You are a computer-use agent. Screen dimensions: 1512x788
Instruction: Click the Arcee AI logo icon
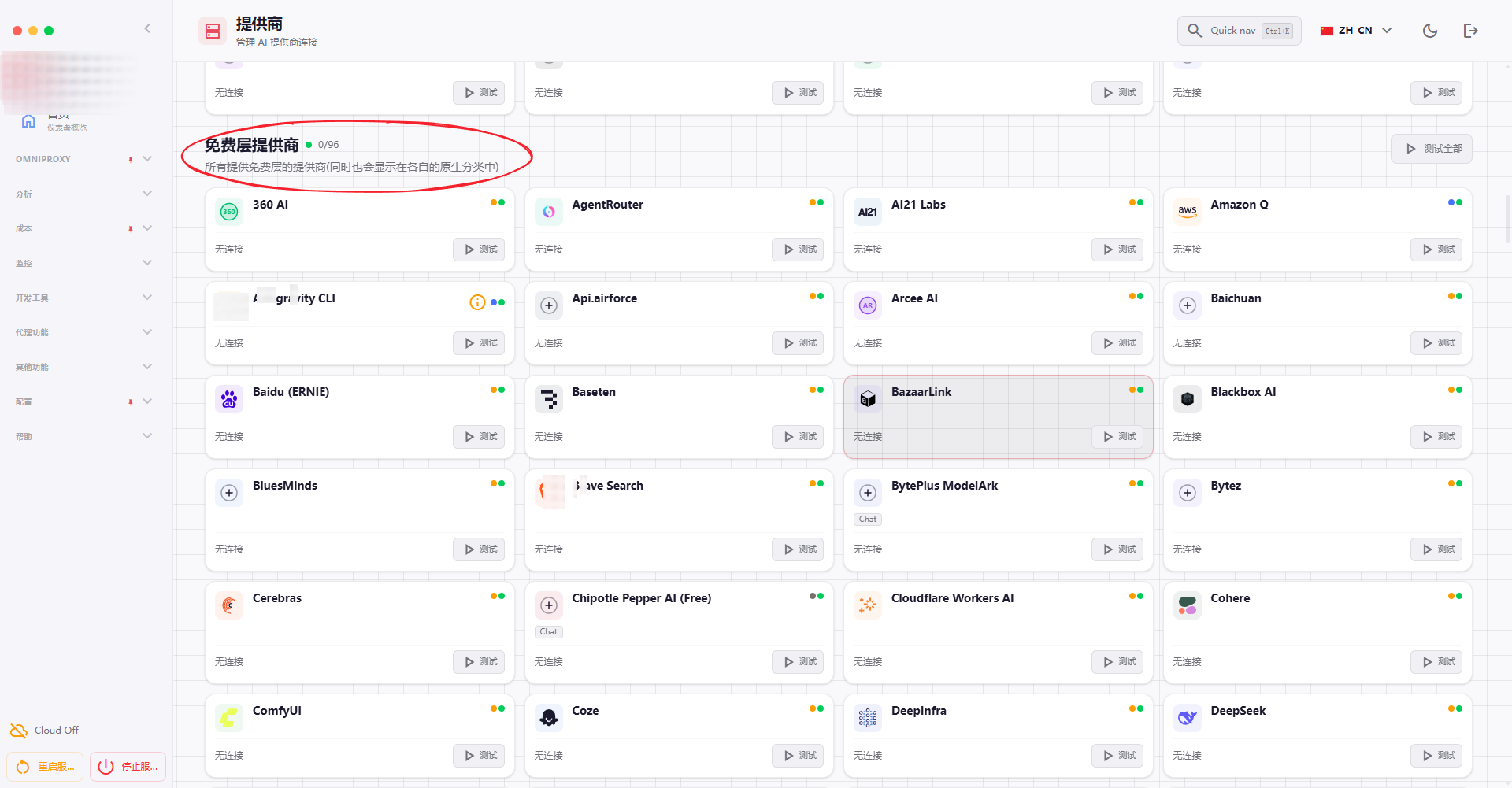coord(868,305)
